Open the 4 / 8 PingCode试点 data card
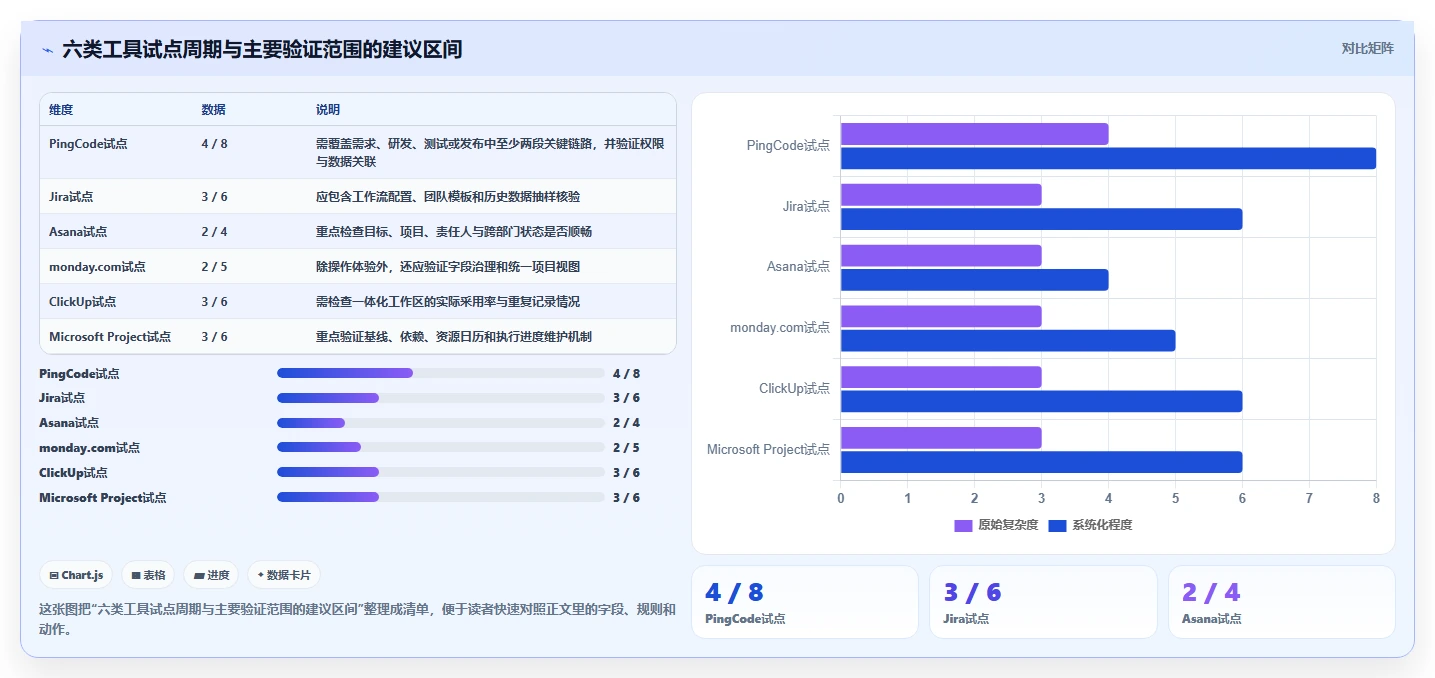The image size is (1435, 678). 805,602
